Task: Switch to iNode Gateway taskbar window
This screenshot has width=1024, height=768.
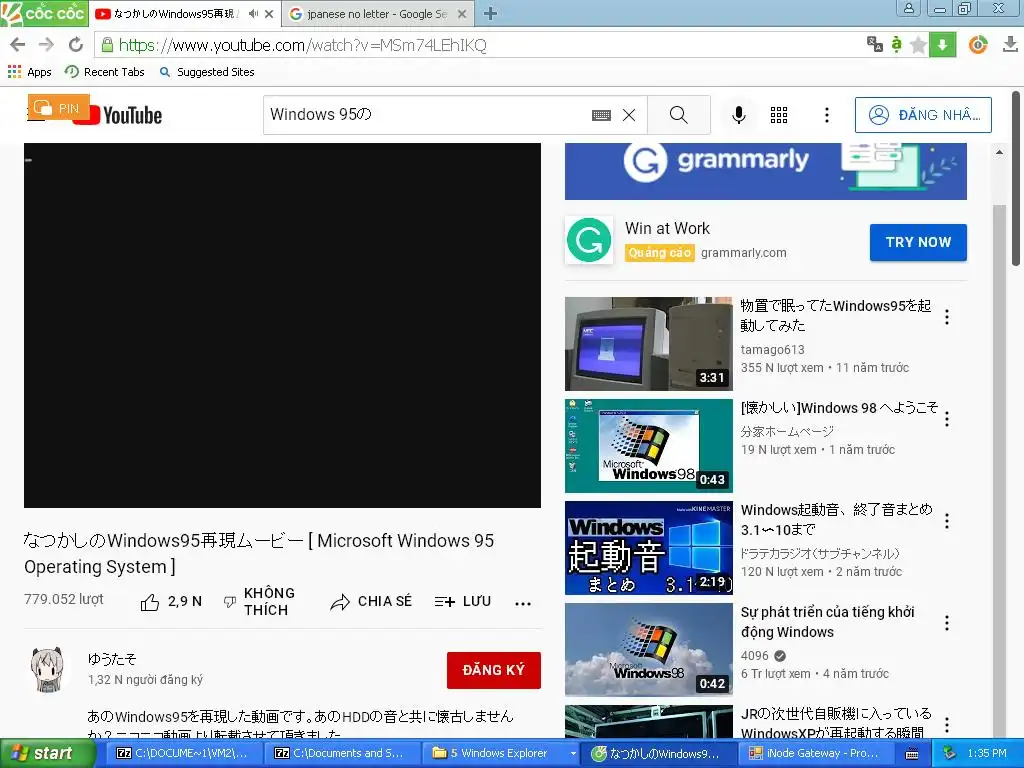Action: [815, 753]
